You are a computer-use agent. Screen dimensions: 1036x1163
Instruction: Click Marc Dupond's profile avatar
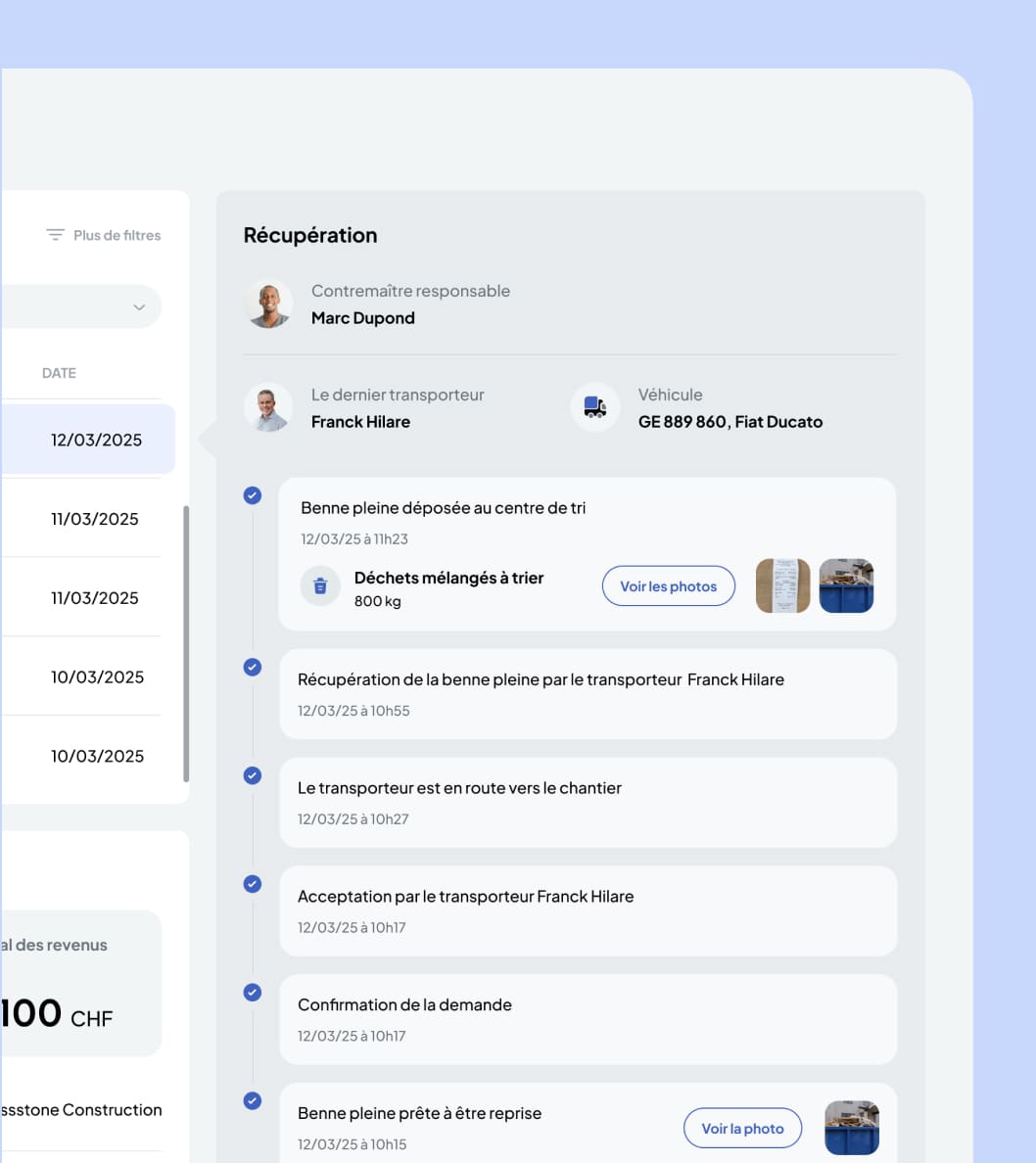268,304
